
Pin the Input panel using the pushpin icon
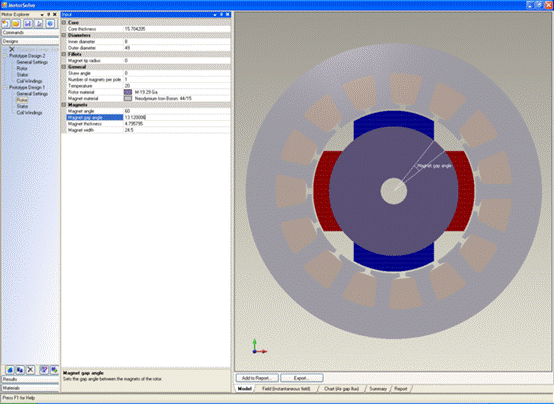point(222,14)
